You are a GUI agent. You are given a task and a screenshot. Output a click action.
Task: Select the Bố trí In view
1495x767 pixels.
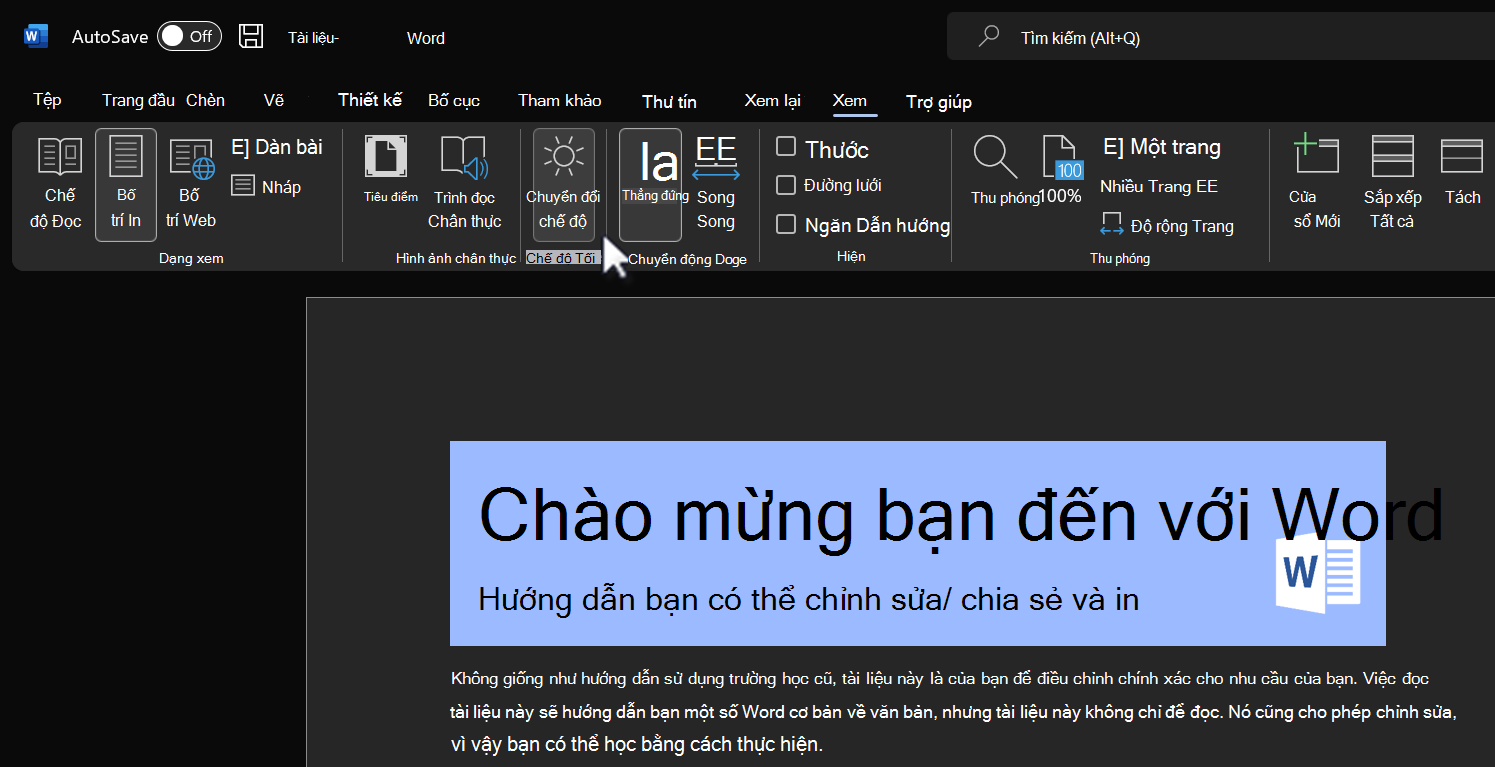tap(126, 185)
